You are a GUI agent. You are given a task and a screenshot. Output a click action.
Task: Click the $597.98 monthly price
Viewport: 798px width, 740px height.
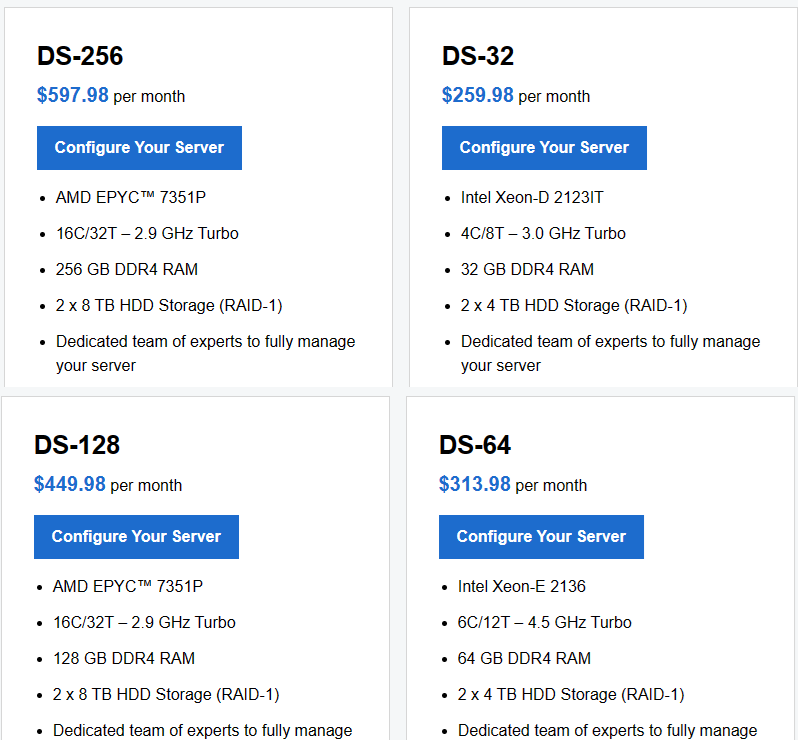(x=73, y=95)
